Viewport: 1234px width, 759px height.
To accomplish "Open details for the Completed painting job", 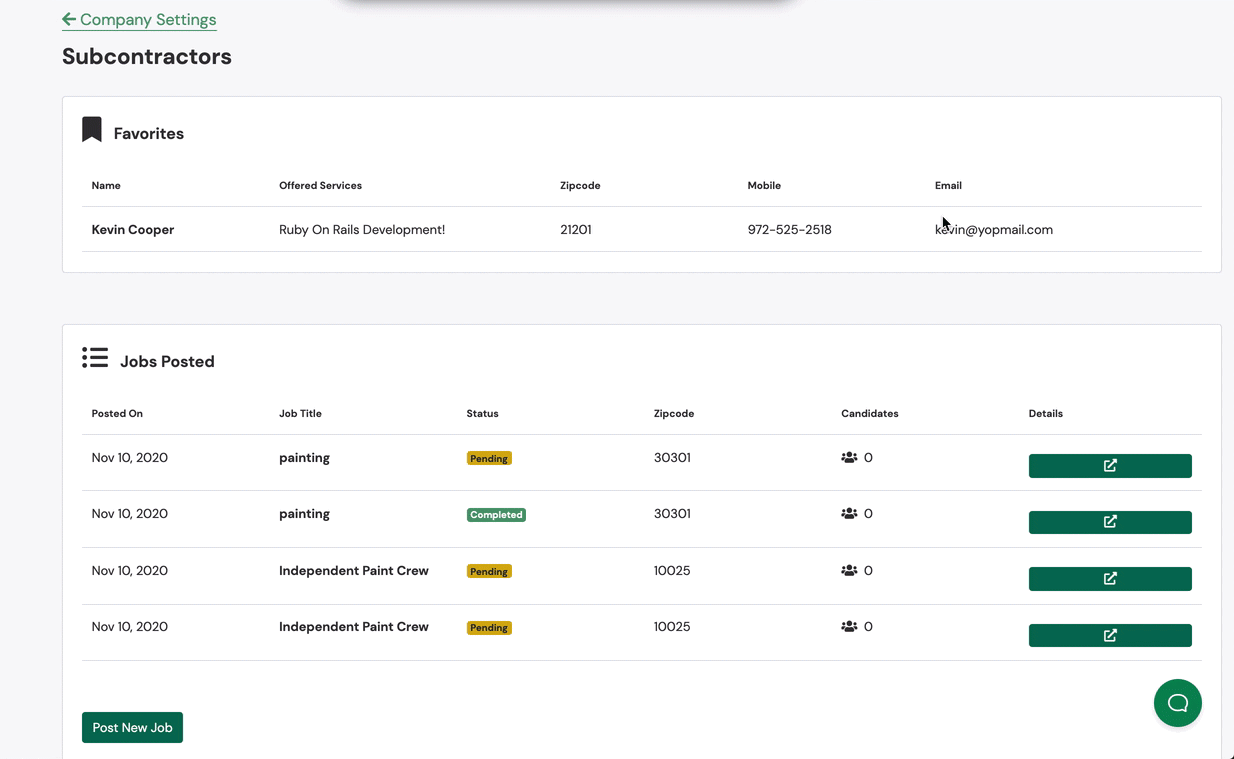I will (1109, 522).
